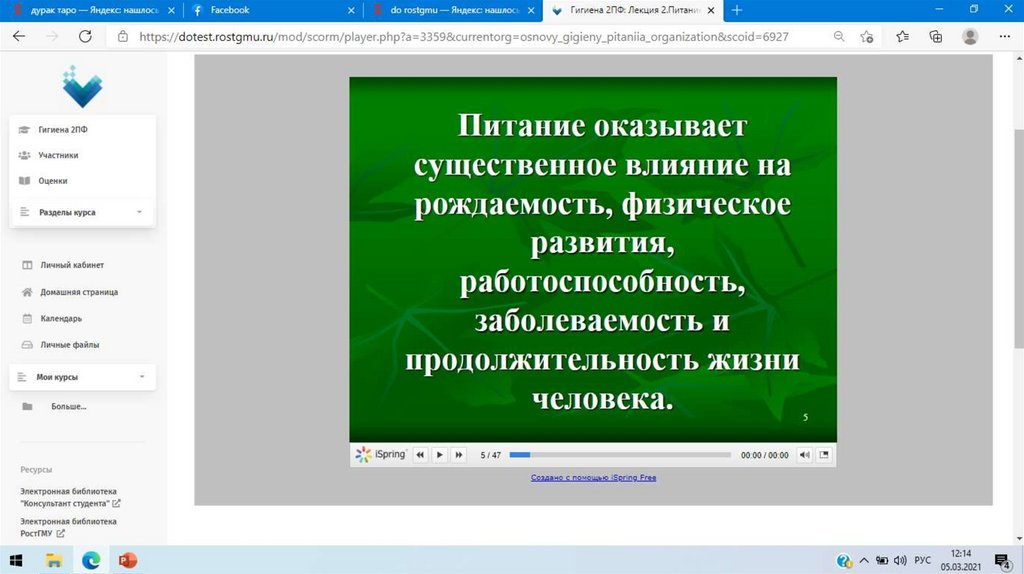Skip to the next slide
Screen dimensions: 1024x574
[459, 455]
